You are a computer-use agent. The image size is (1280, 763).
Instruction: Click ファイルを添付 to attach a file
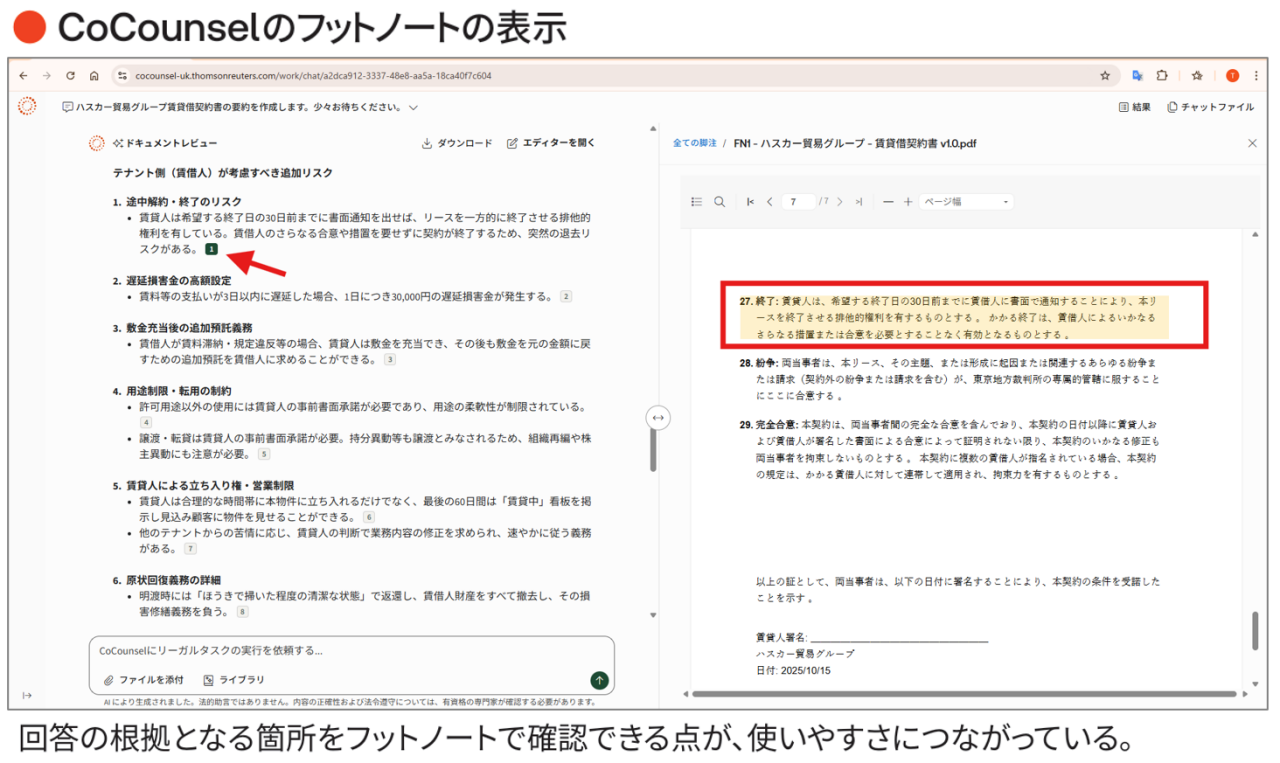[144, 680]
